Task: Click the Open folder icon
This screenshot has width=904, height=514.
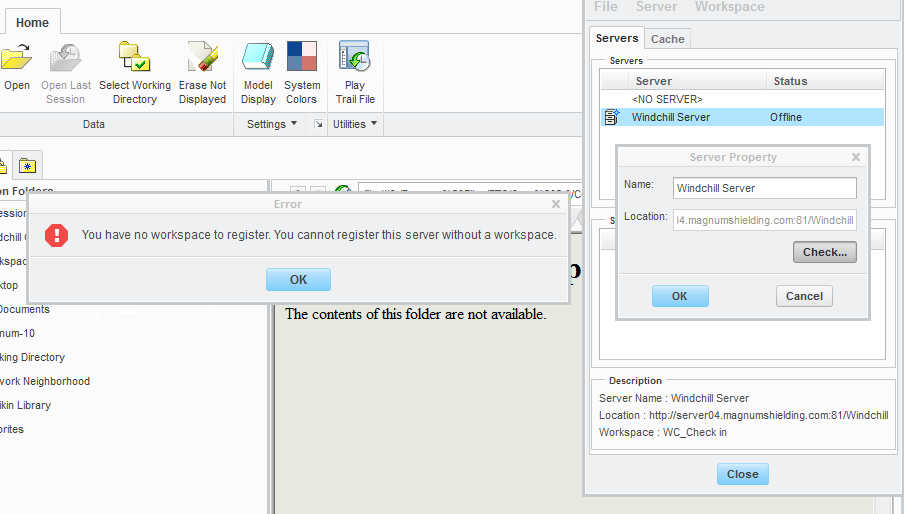Action: [x=16, y=58]
